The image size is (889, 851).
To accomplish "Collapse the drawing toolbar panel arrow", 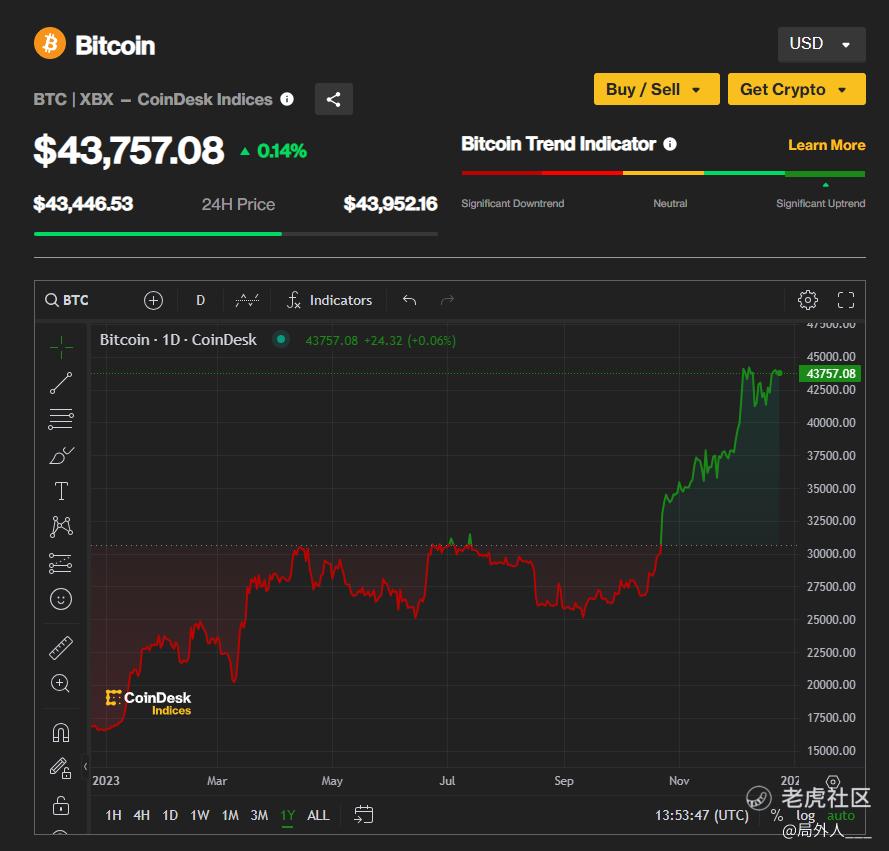I will pos(85,767).
